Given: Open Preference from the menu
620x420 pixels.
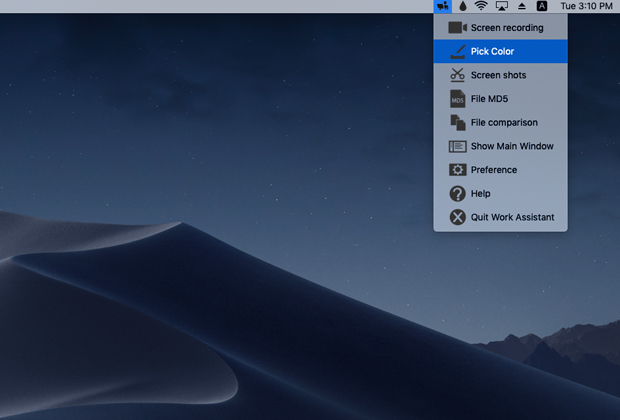Looking at the screenshot, I should pos(501,170).
